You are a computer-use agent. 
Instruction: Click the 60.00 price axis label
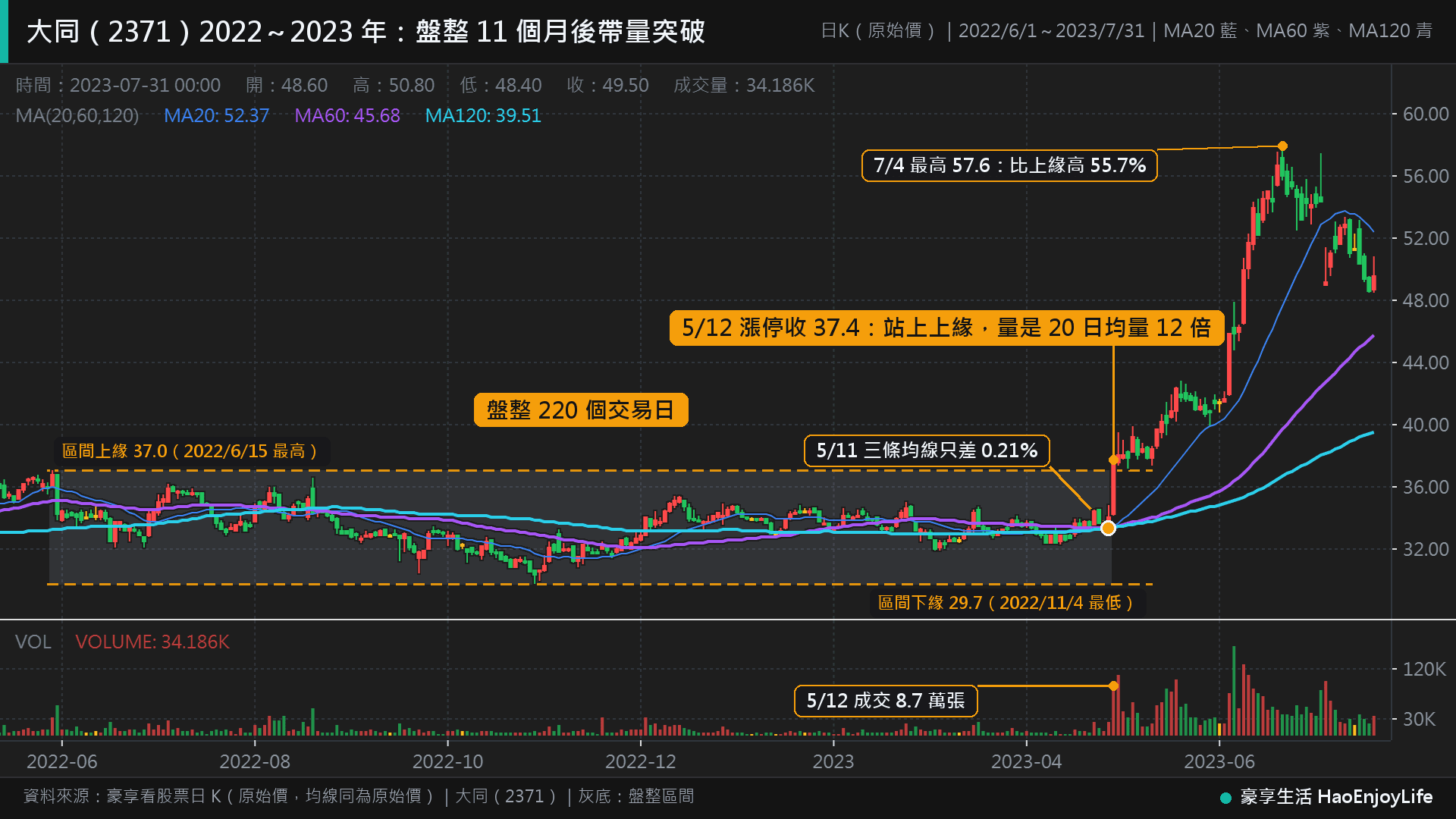pyautogui.click(x=1426, y=115)
